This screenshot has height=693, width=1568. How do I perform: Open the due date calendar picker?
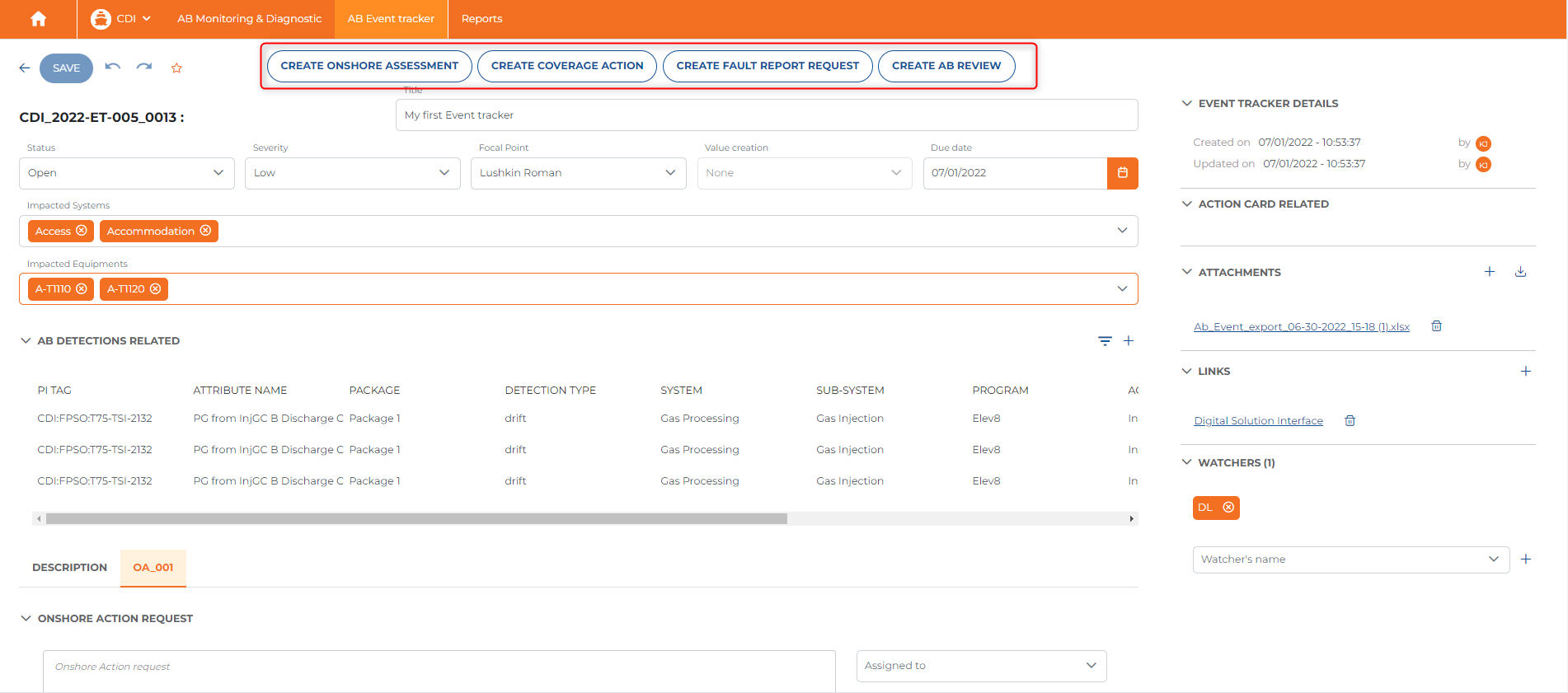(1122, 173)
